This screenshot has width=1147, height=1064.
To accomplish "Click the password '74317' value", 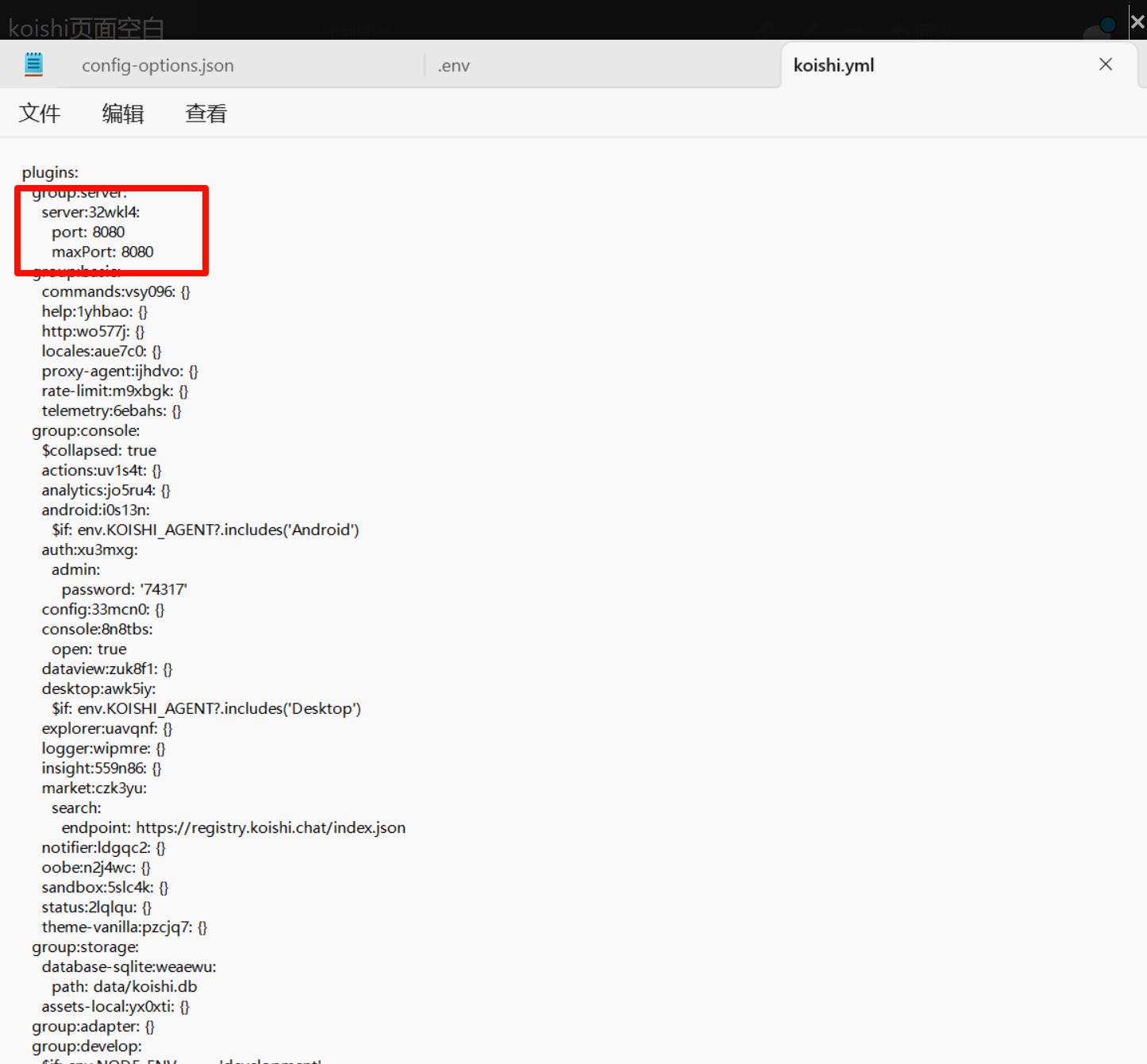I will (164, 589).
